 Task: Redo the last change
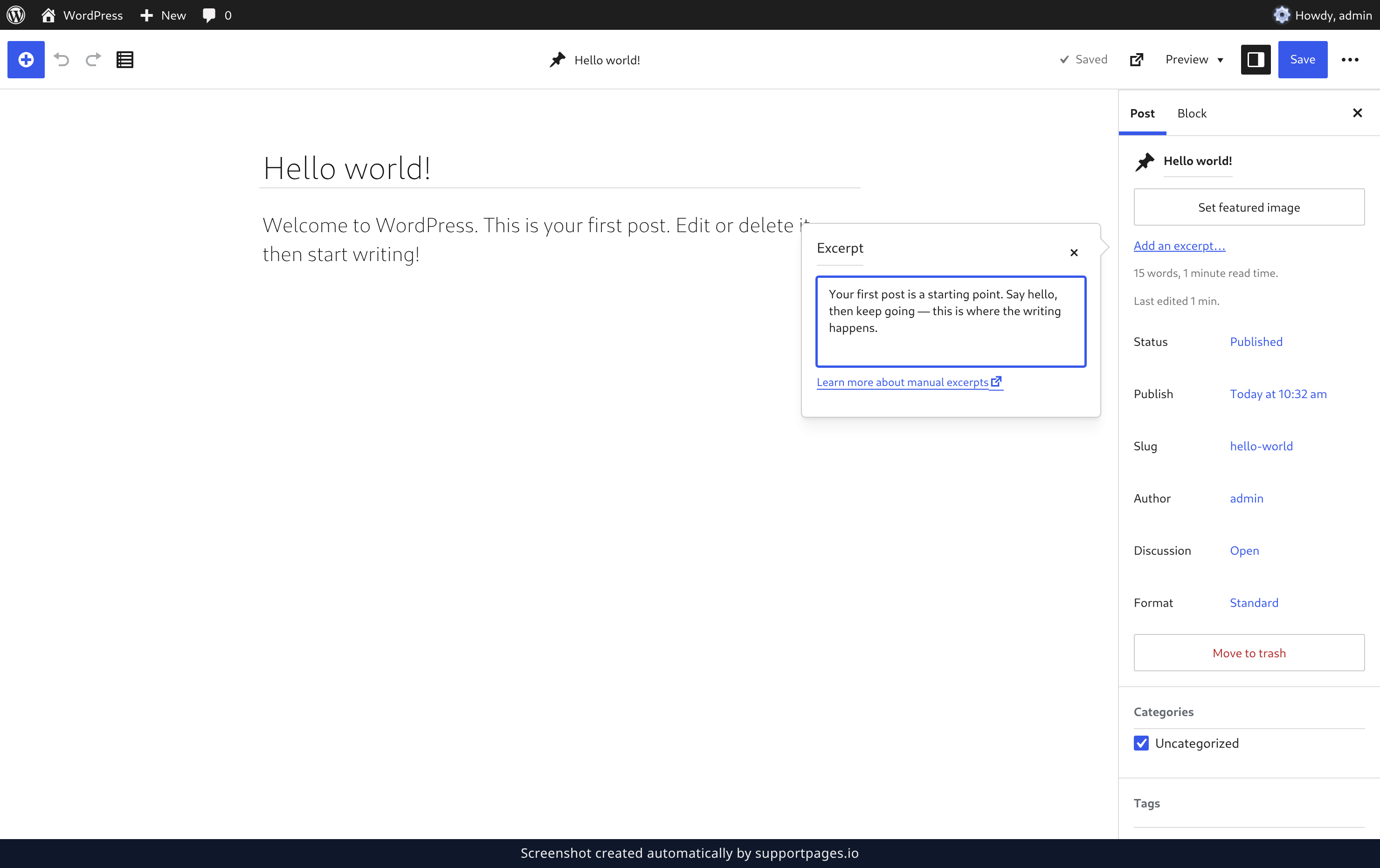click(93, 60)
